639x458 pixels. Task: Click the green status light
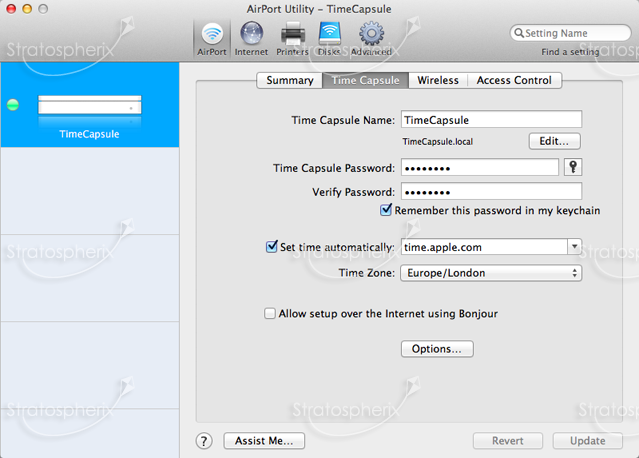coord(13,105)
